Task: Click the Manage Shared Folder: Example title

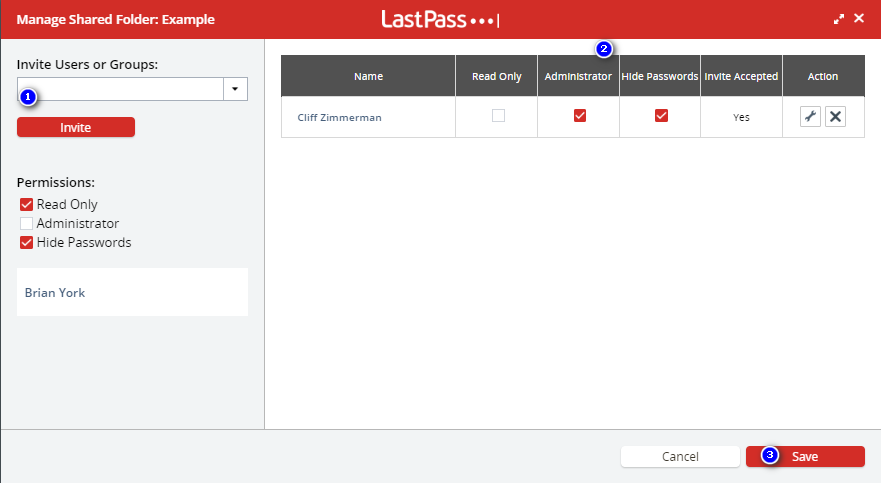Action: (x=116, y=19)
